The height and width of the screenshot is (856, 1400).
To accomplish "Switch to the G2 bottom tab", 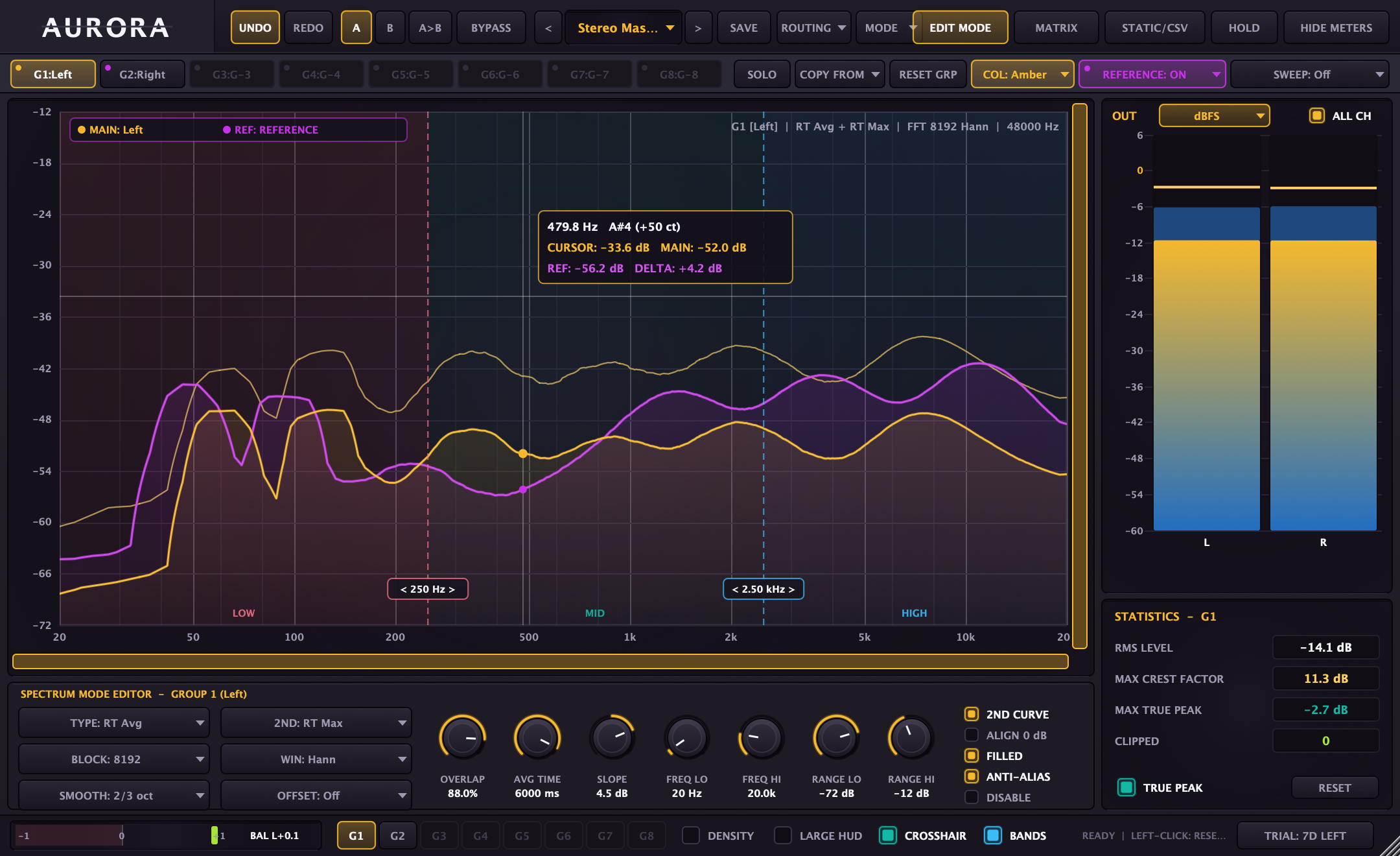I will click(x=398, y=835).
